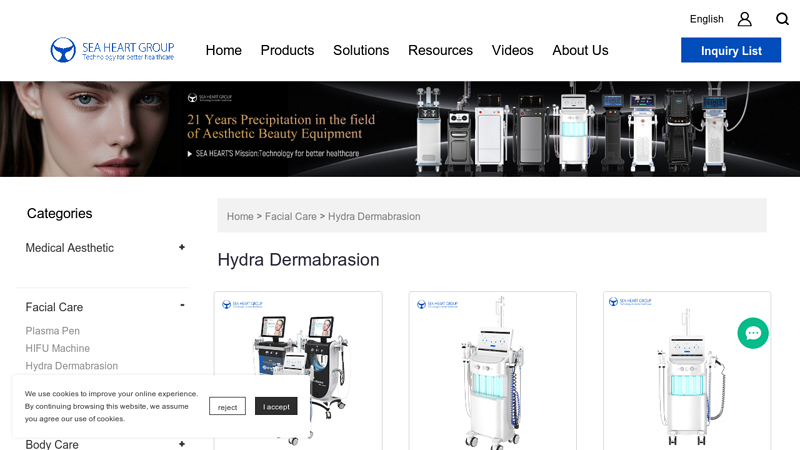The height and width of the screenshot is (450, 800).
Task: Expand the Medical Aesthetic category
Action: coord(182,247)
